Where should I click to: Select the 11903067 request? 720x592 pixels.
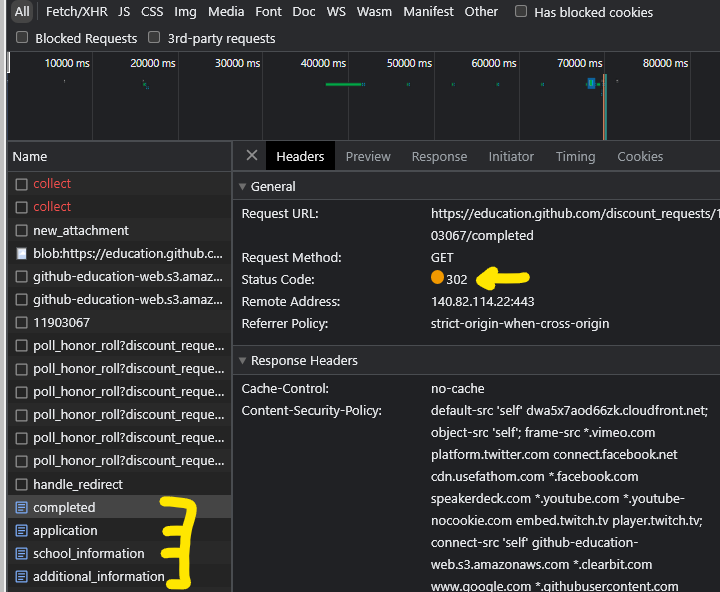pos(119,322)
